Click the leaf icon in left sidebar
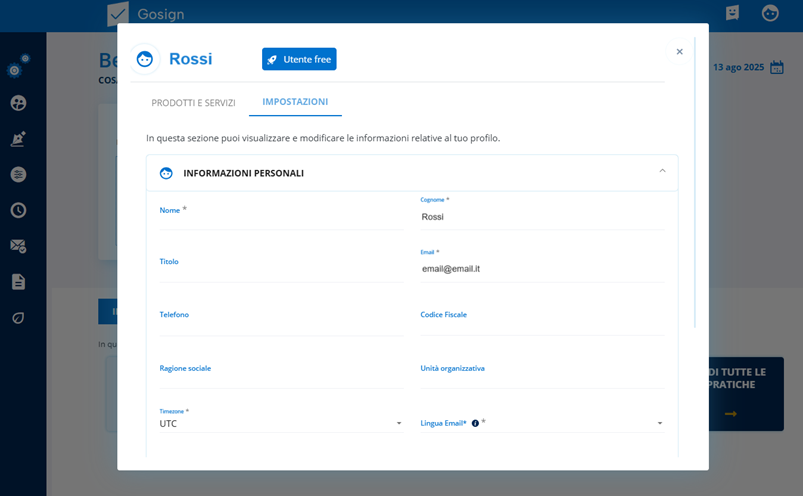803x496 pixels. pos(18,317)
